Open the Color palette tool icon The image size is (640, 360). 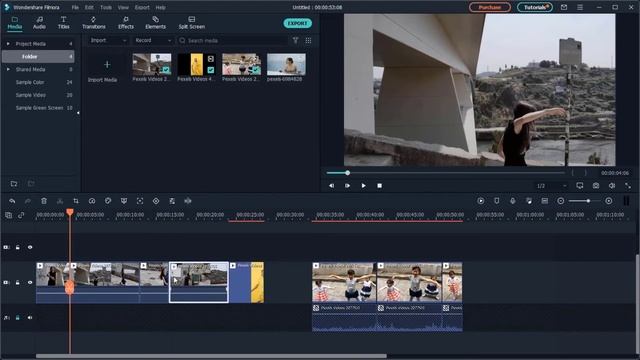coord(108,201)
